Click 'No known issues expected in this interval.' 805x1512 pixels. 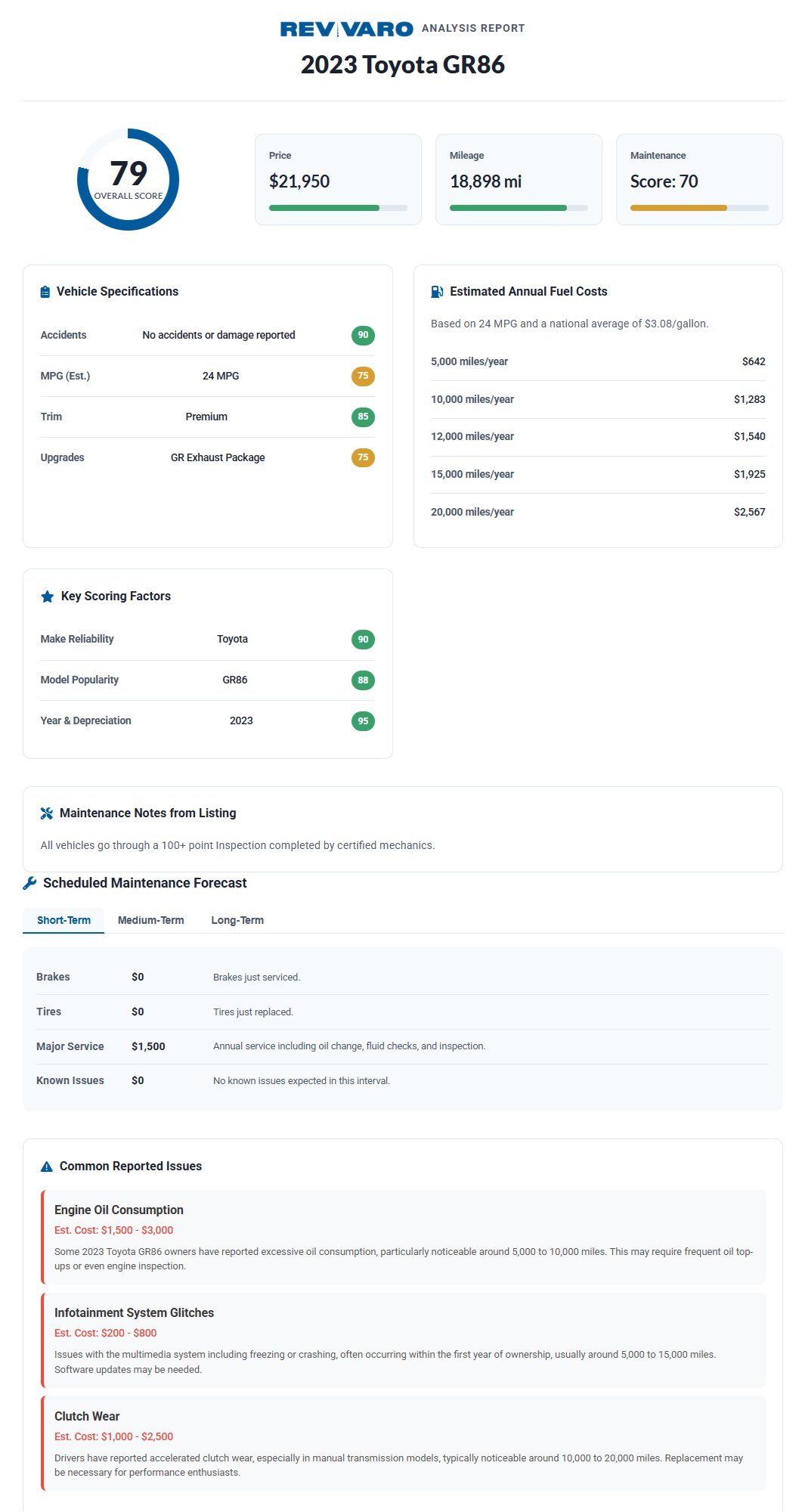tap(302, 1081)
